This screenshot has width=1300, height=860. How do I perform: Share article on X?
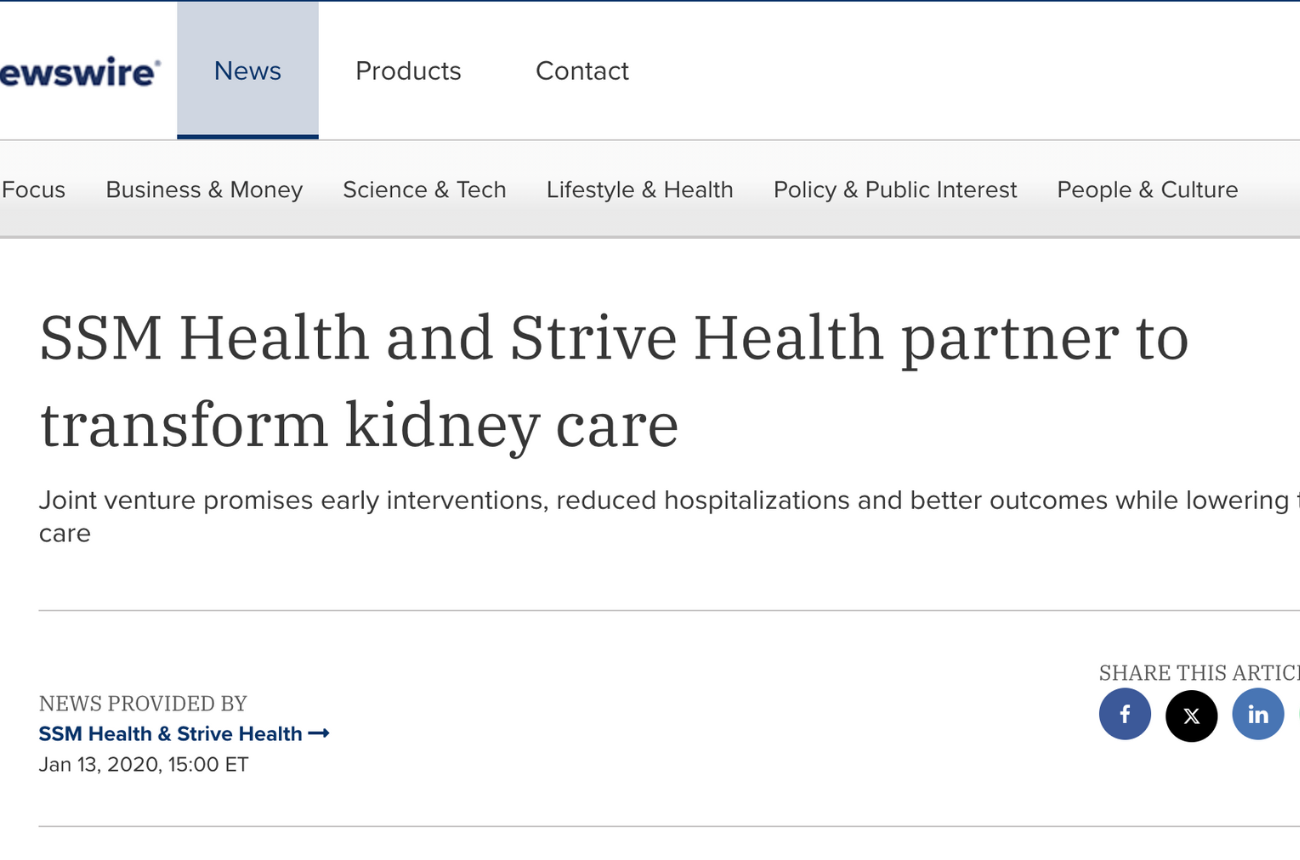coord(1191,715)
